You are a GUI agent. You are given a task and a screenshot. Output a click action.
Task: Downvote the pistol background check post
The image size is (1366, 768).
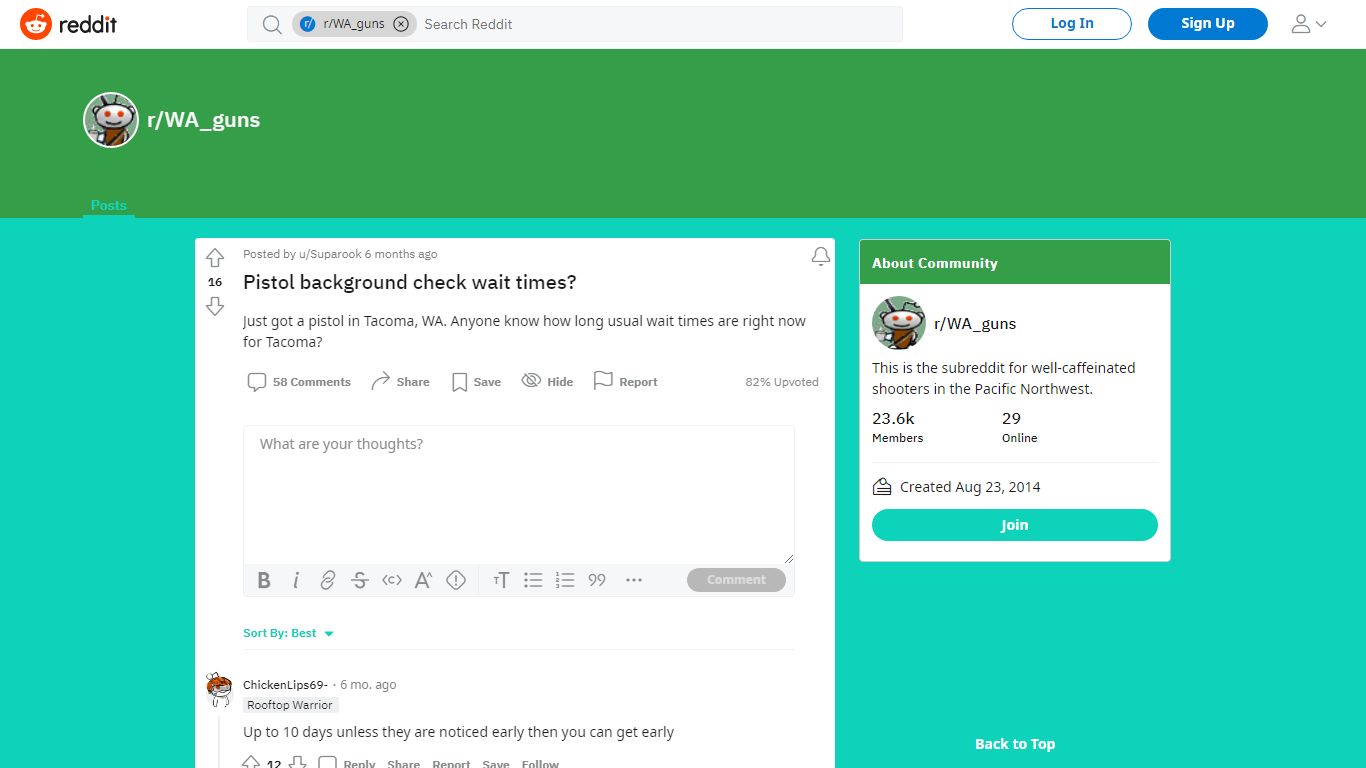pyautogui.click(x=215, y=306)
